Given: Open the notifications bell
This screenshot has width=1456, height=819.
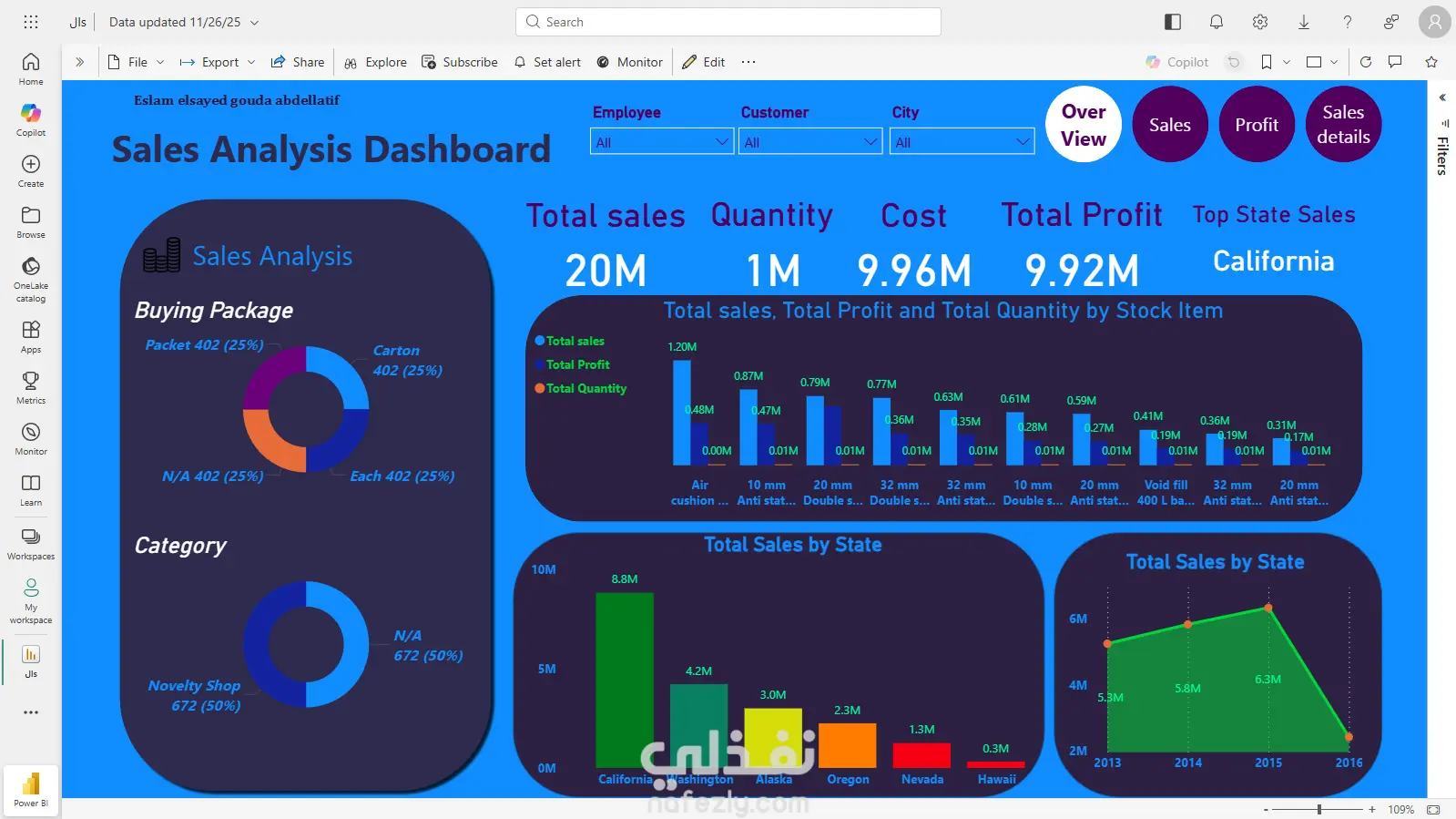Looking at the screenshot, I should click(1217, 22).
